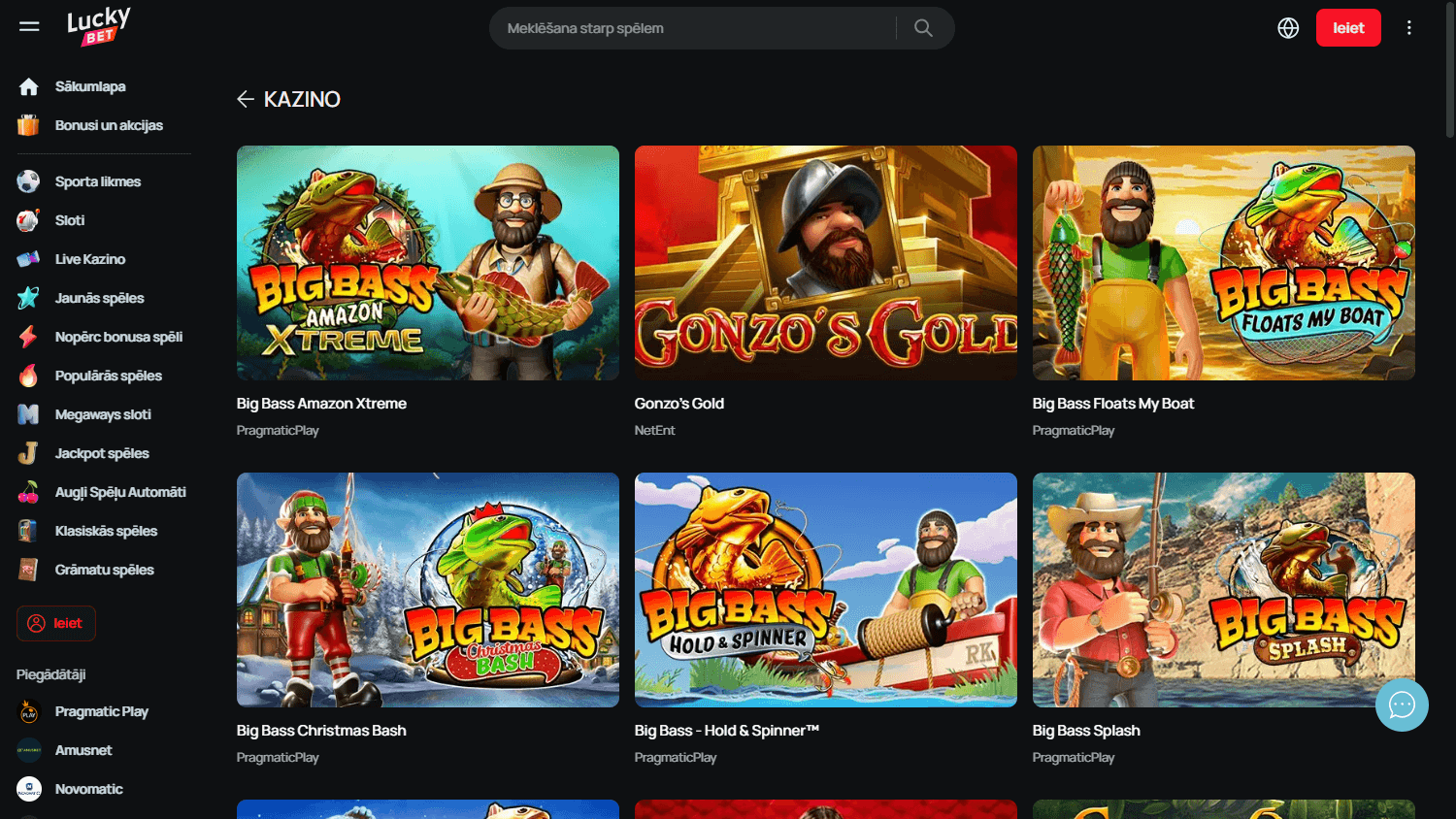The height and width of the screenshot is (819, 1456).
Task: Click the Big Bass Christmas Bash title
Action: pyautogui.click(x=321, y=731)
